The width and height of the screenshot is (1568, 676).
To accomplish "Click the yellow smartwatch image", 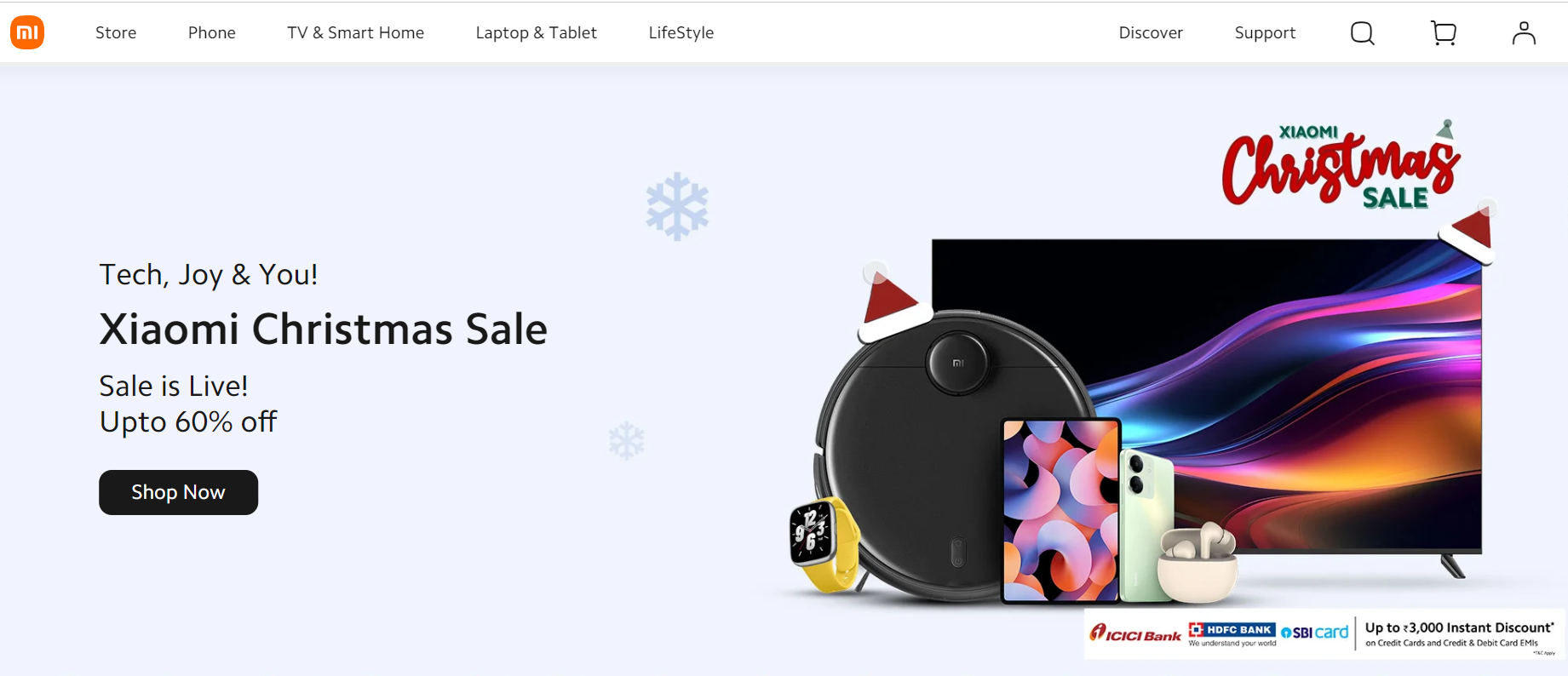I will (x=824, y=543).
